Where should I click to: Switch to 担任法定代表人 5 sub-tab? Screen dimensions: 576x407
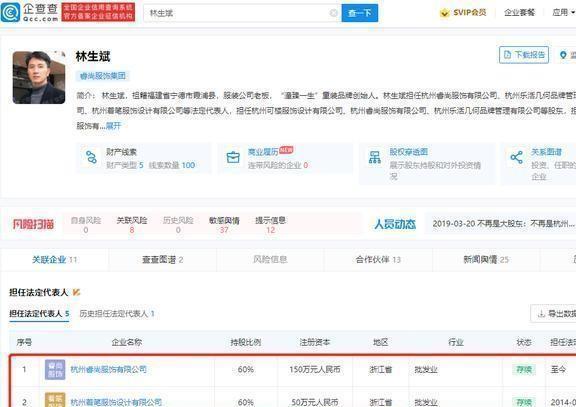(39, 314)
